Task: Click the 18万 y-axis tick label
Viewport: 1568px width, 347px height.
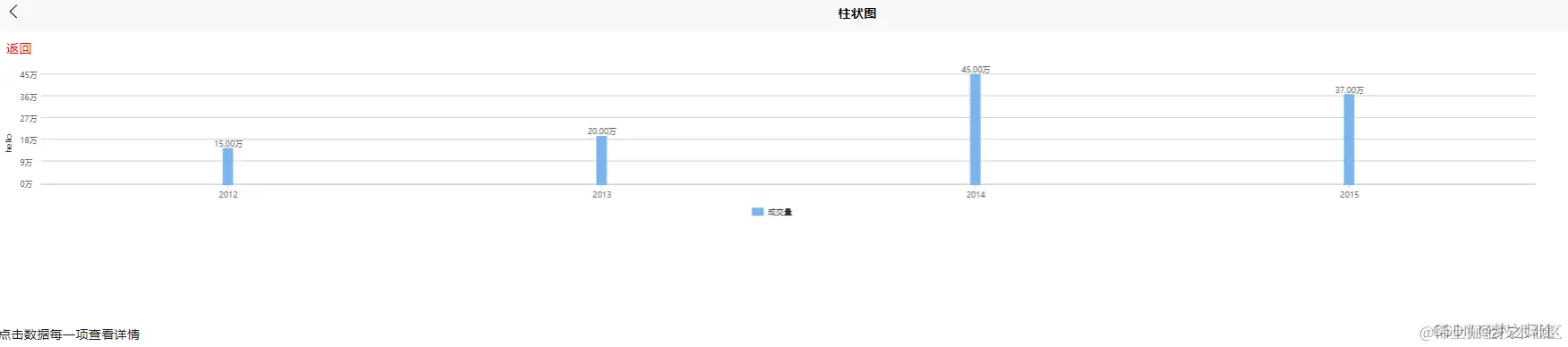Action: point(29,140)
